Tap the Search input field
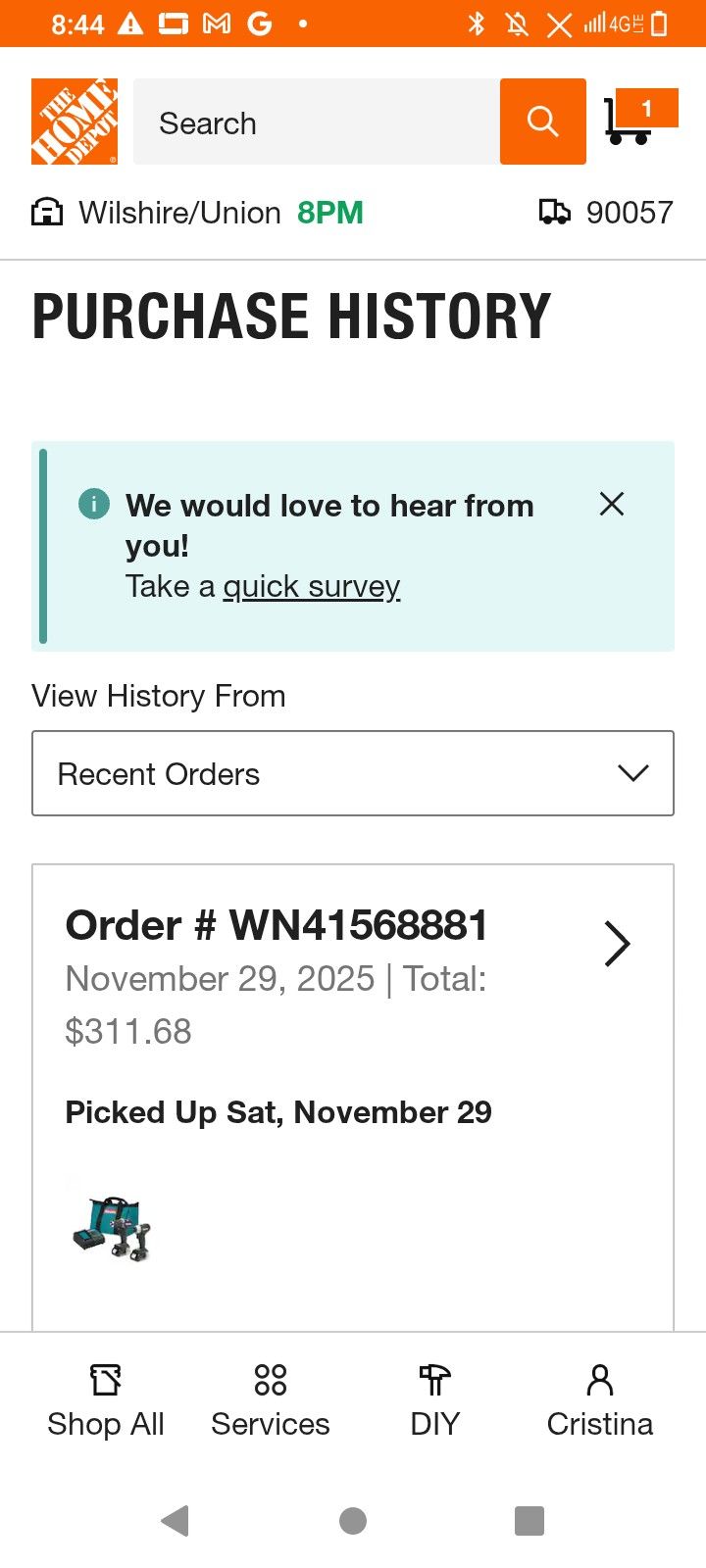 coord(316,122)
